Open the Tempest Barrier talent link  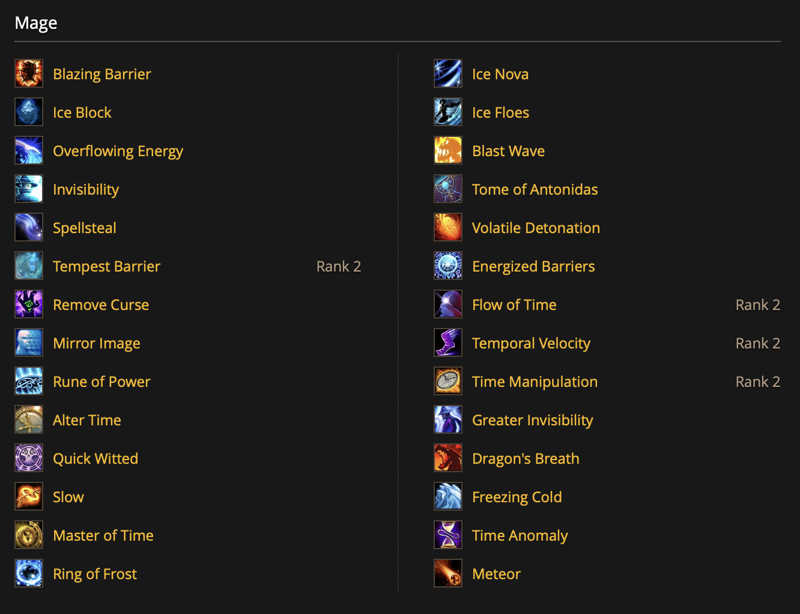[x=107, y=266]
